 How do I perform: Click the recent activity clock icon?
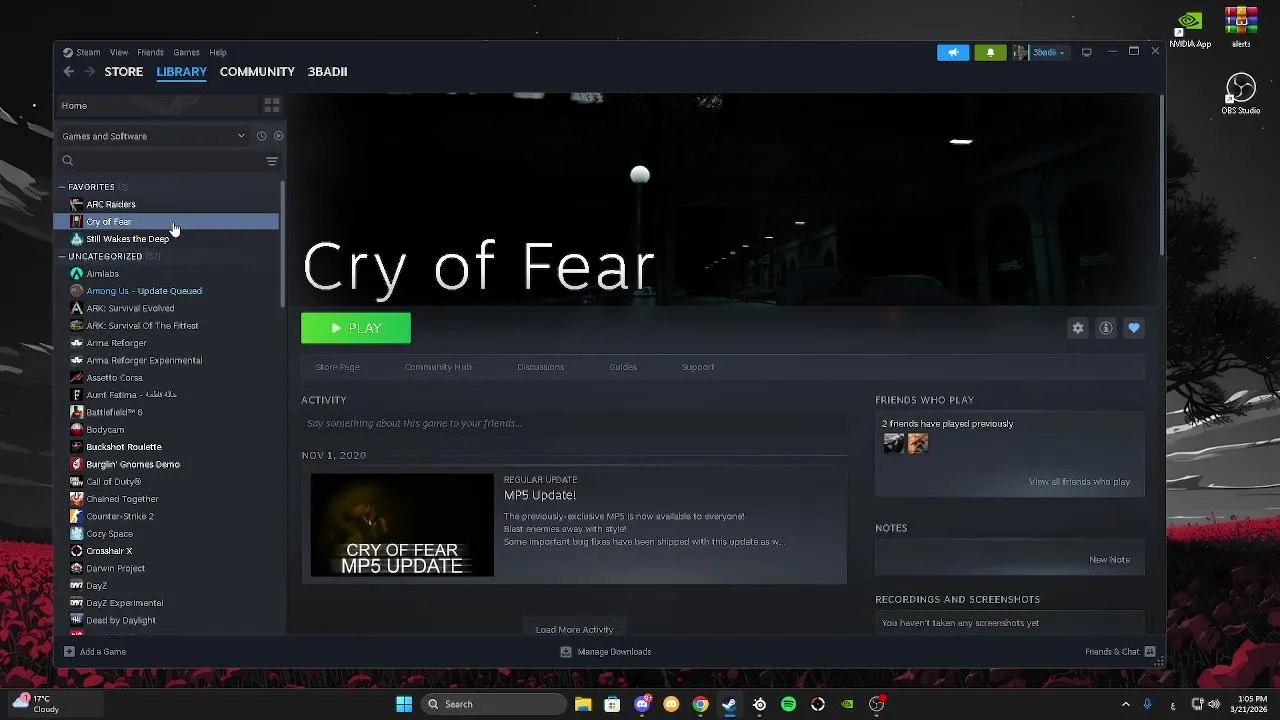261,136
